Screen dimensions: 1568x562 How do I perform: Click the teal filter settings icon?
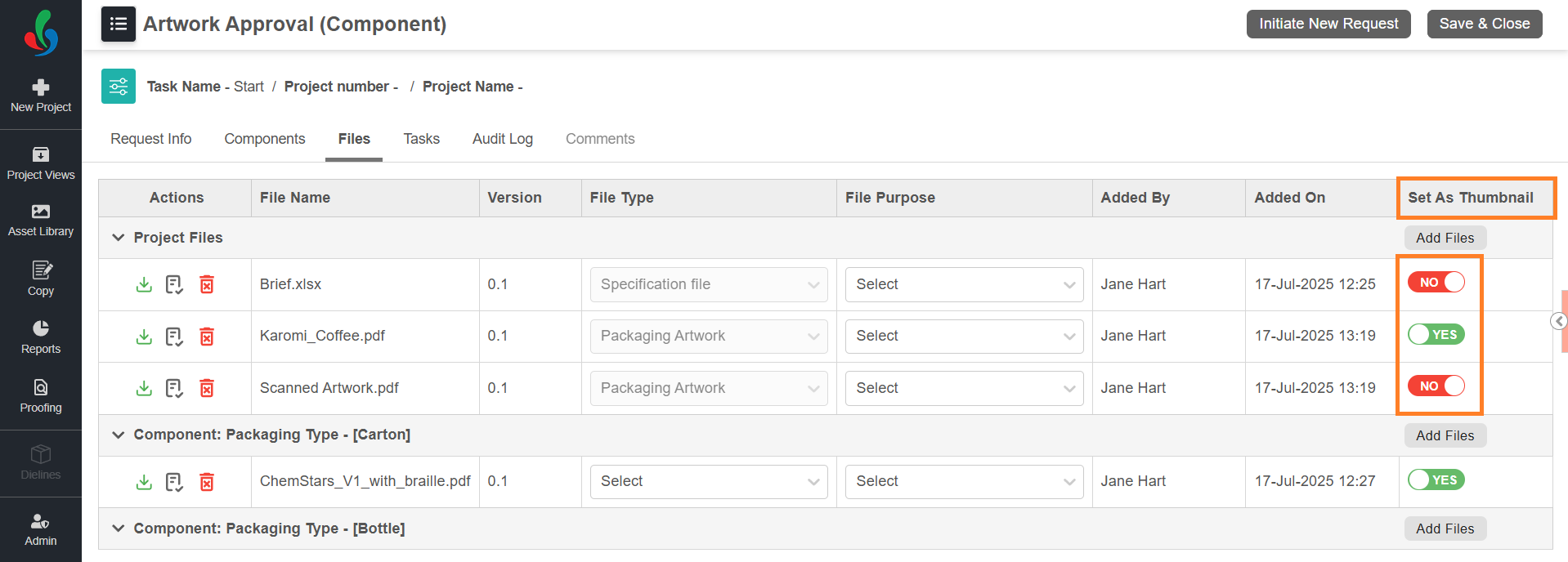click(119, 86)
